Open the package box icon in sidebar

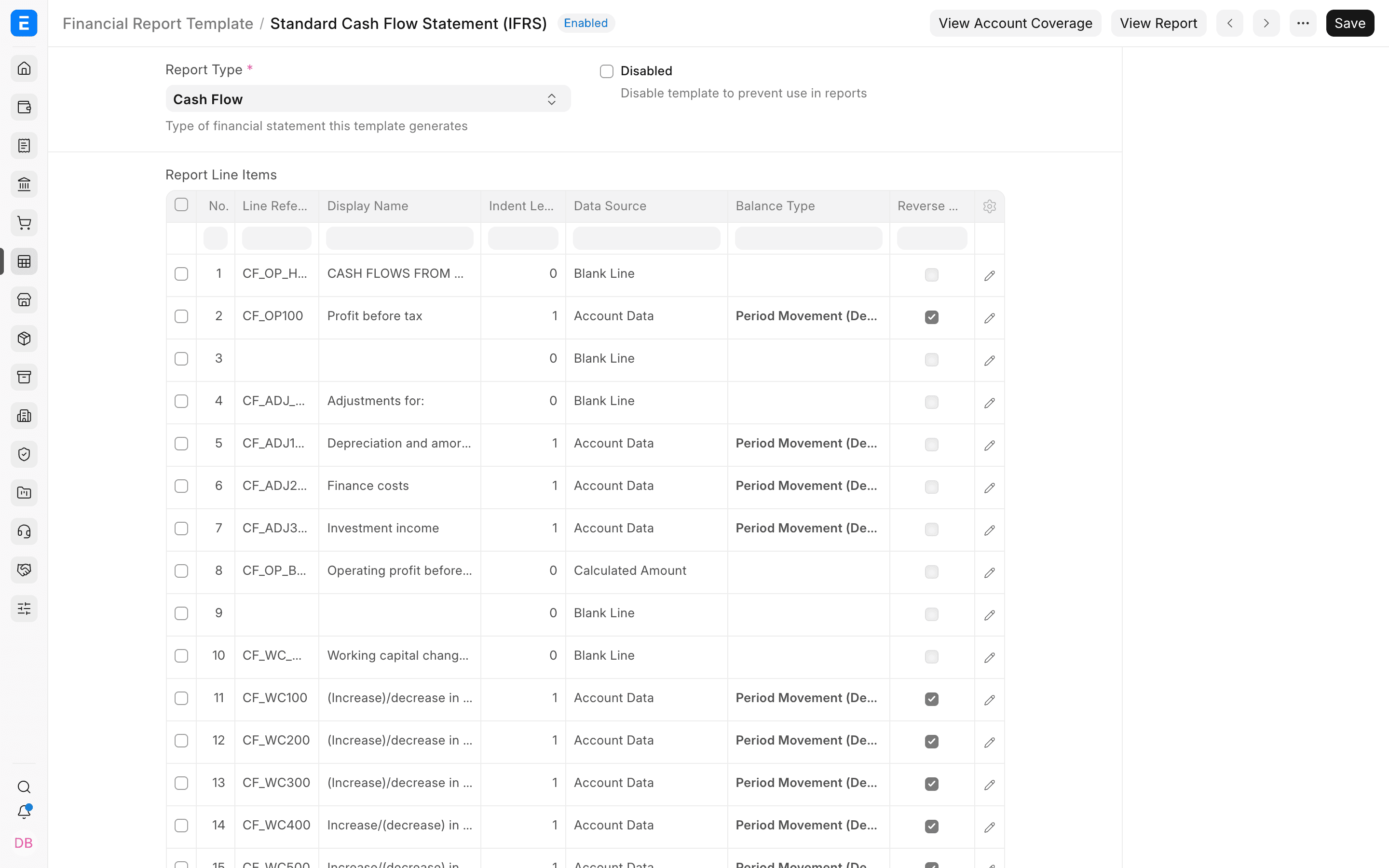[x=24, y=339]
